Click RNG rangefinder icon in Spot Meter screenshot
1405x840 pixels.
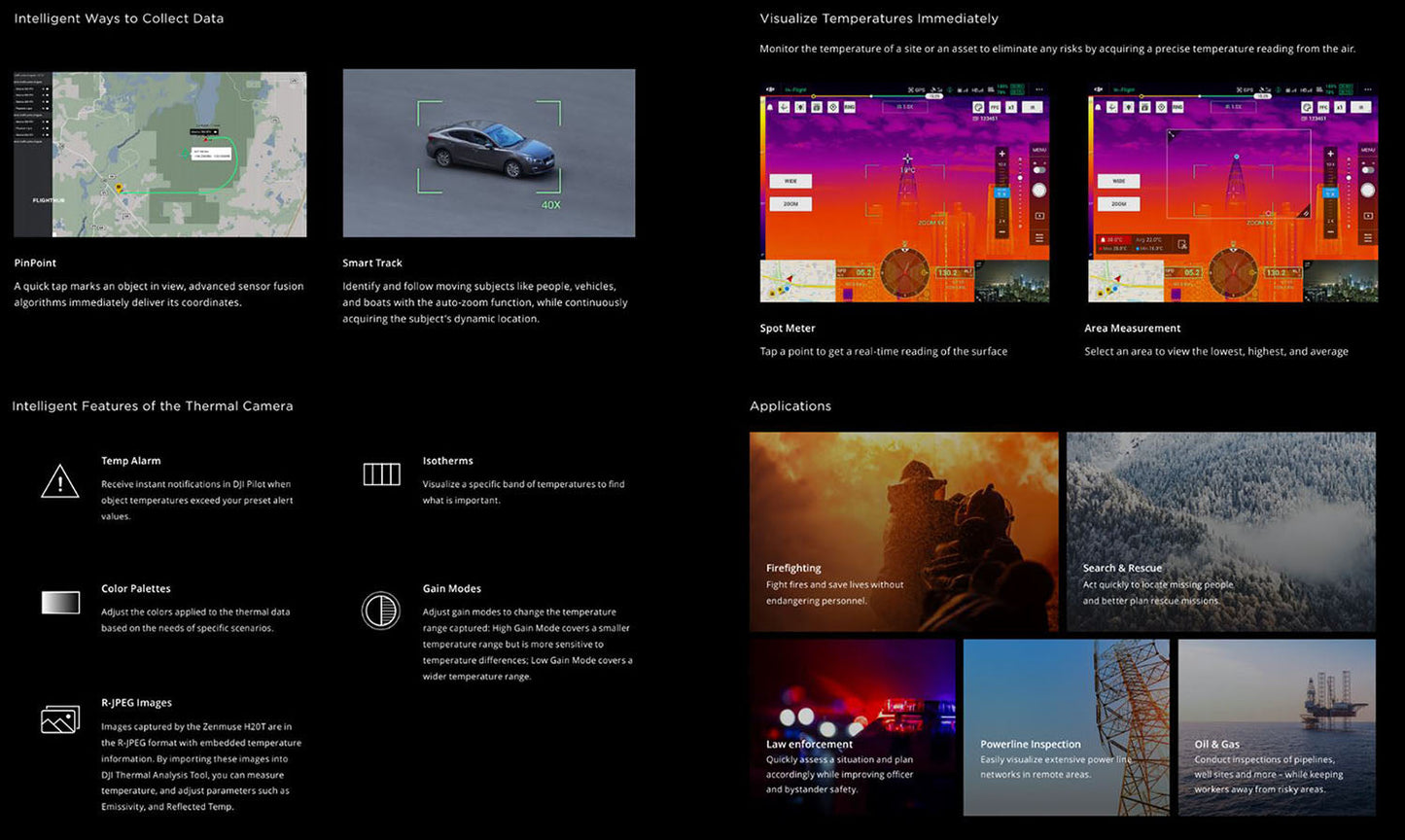pos(850,107)
